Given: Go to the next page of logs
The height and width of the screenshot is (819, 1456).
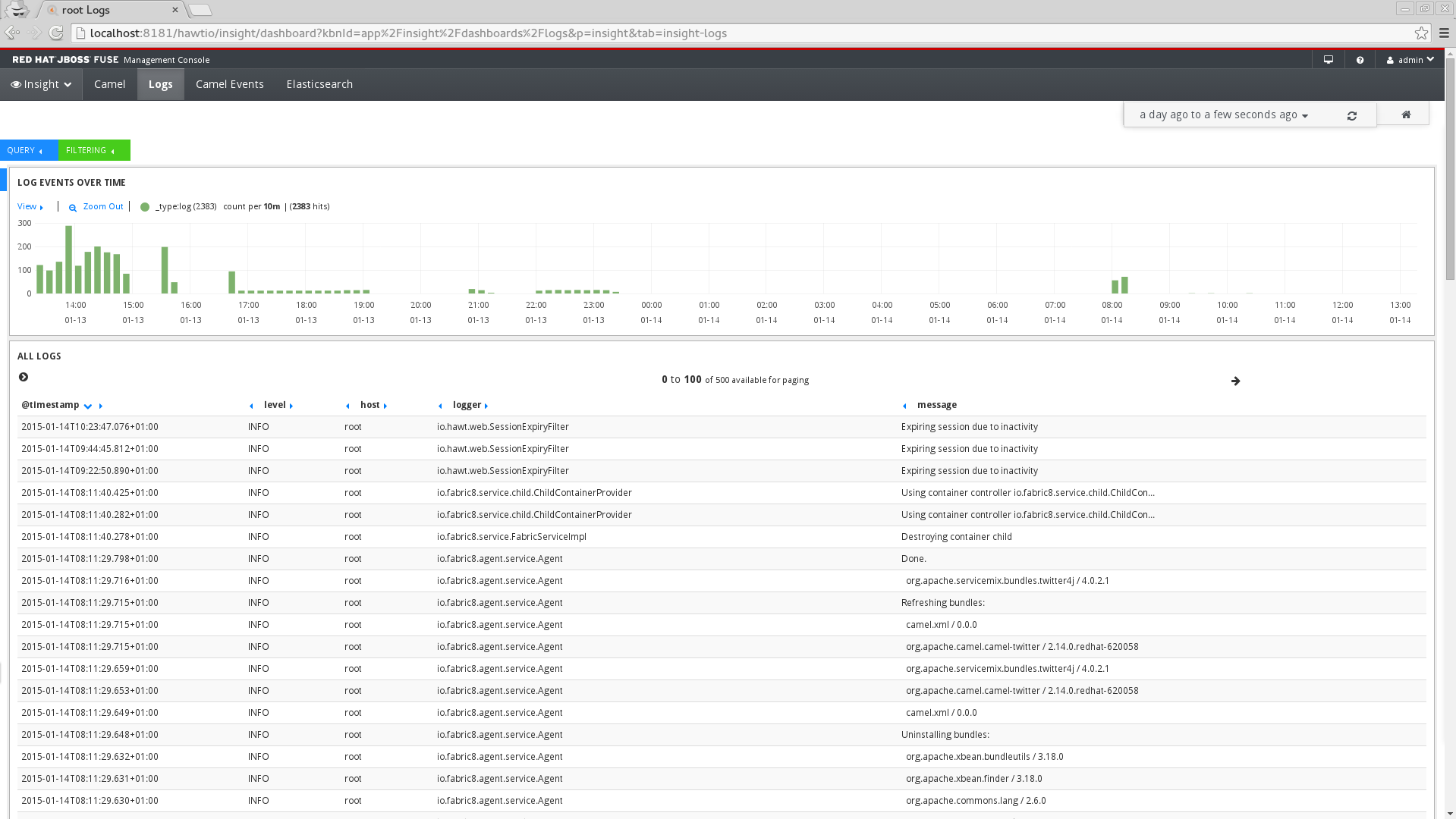Looking at the screenshot, I should coord(1236,381).
